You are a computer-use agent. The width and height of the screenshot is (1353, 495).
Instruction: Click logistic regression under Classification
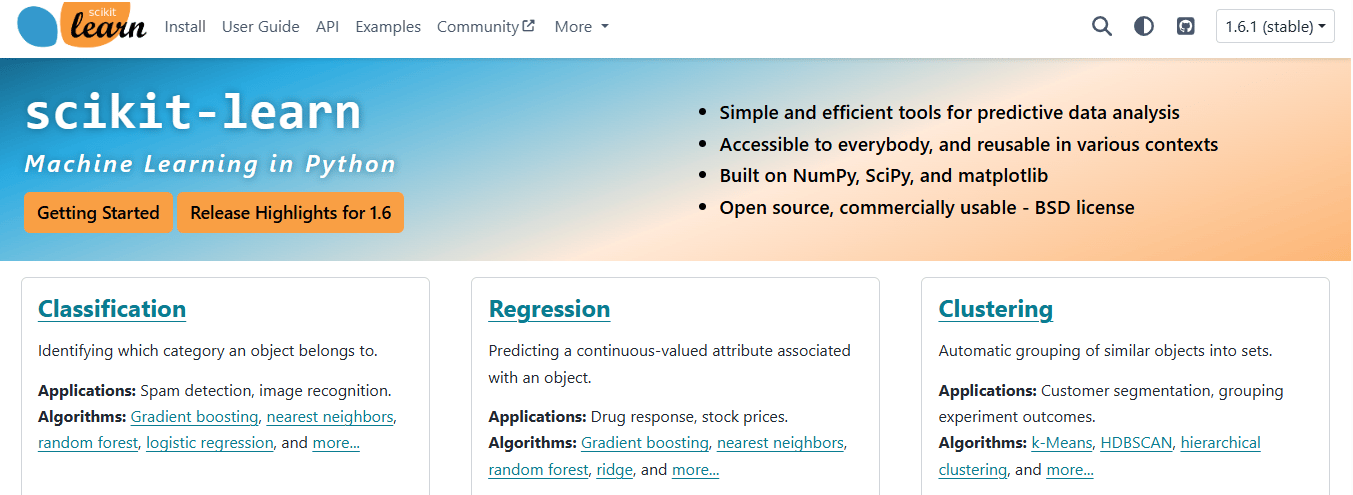[x=210, y=443]
